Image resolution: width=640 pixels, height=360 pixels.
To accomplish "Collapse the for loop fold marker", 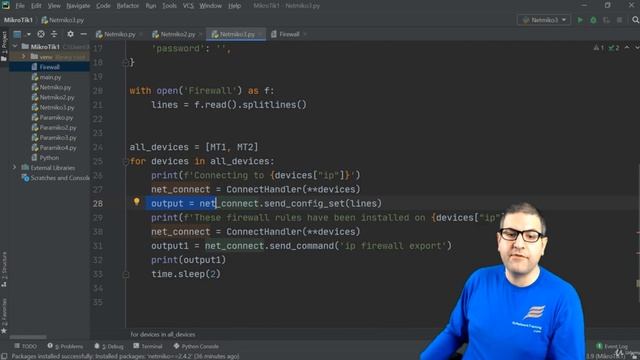I will click(x=126, y=162).
